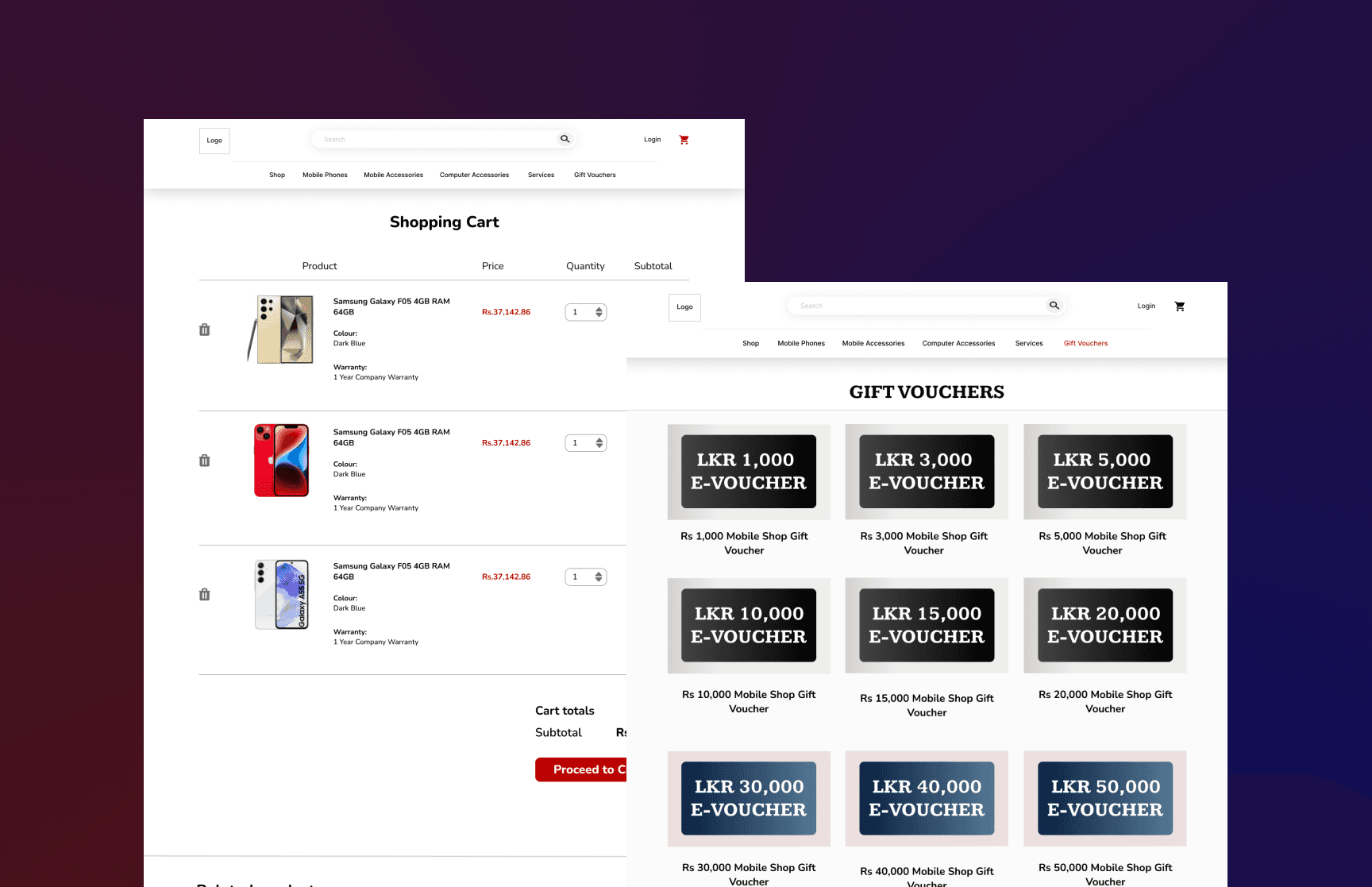Click 'Rs 40,000 Mobile Shop Gift Voucher' title
The width and height of the screenshot is (1372, 887).
[927, 877]
